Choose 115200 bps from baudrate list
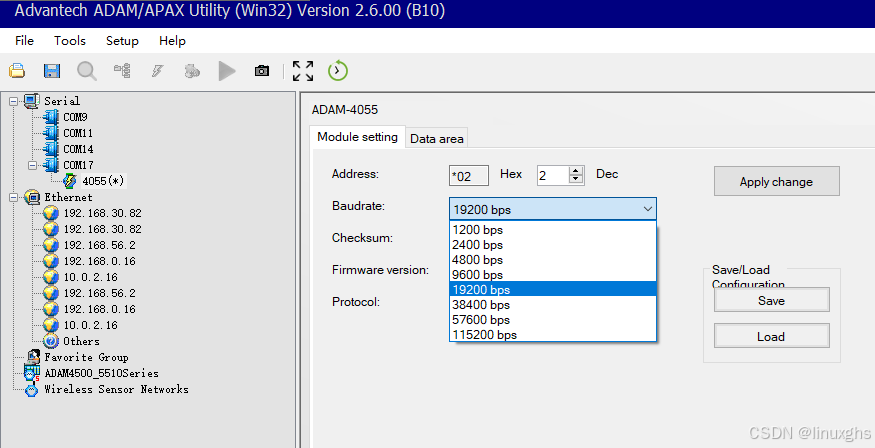This screenshot has height=448, width=875. [x=552, y=335]
